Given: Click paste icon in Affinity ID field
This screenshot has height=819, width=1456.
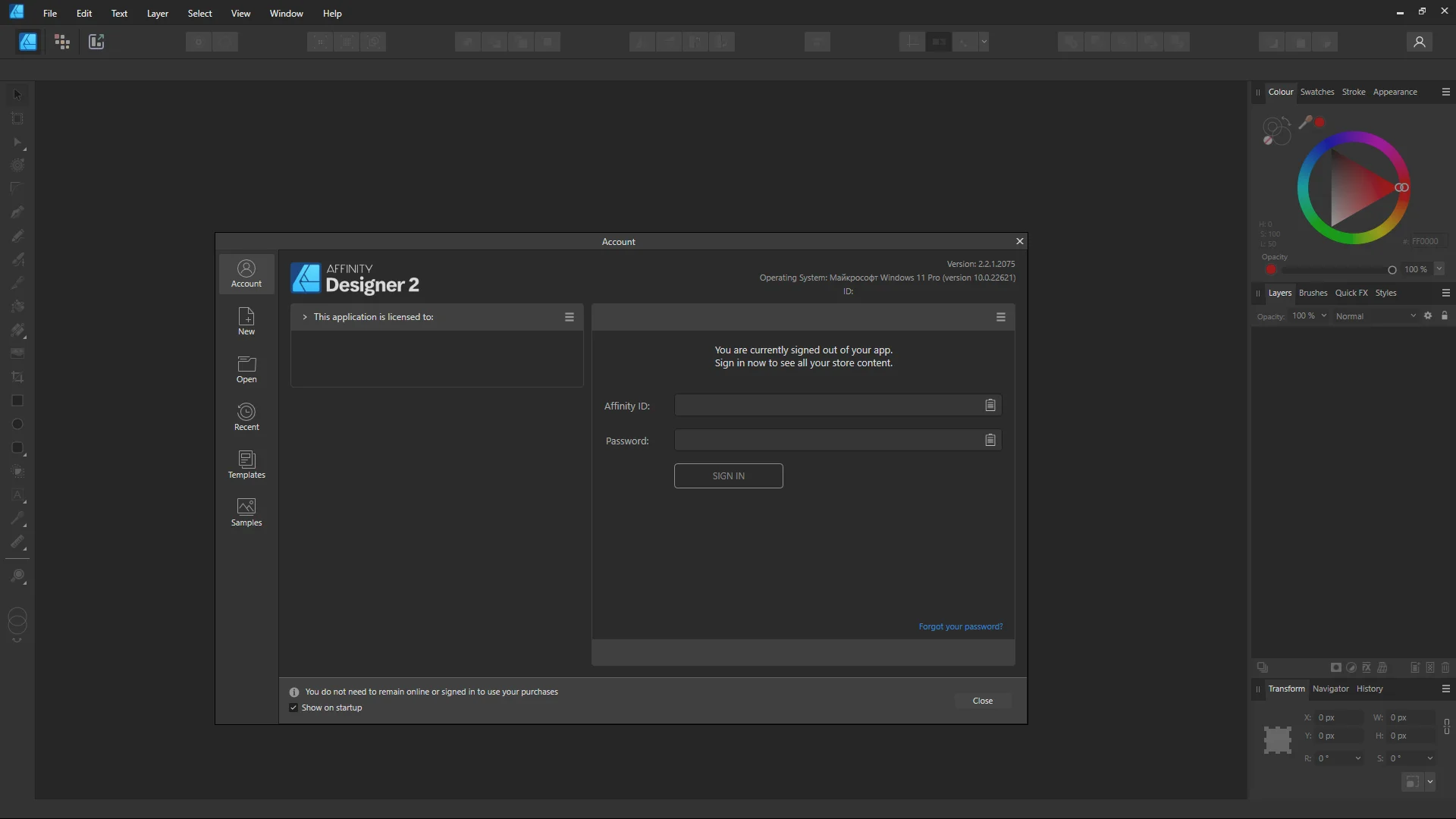Looking at the screenshot, I should (990, 406).
